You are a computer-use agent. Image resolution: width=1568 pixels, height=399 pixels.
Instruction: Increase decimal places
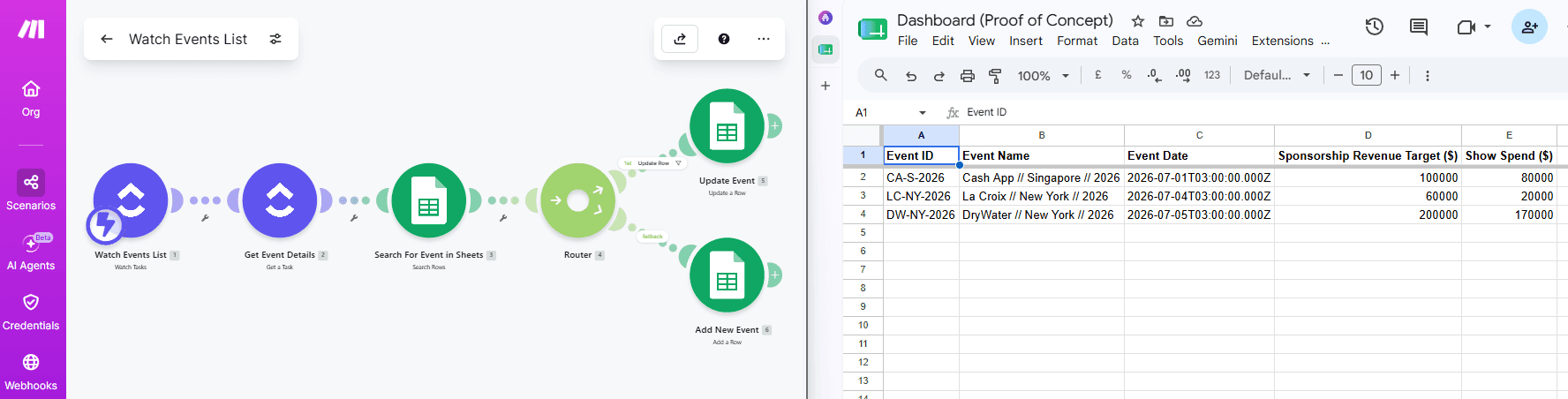click(1183, 75)
